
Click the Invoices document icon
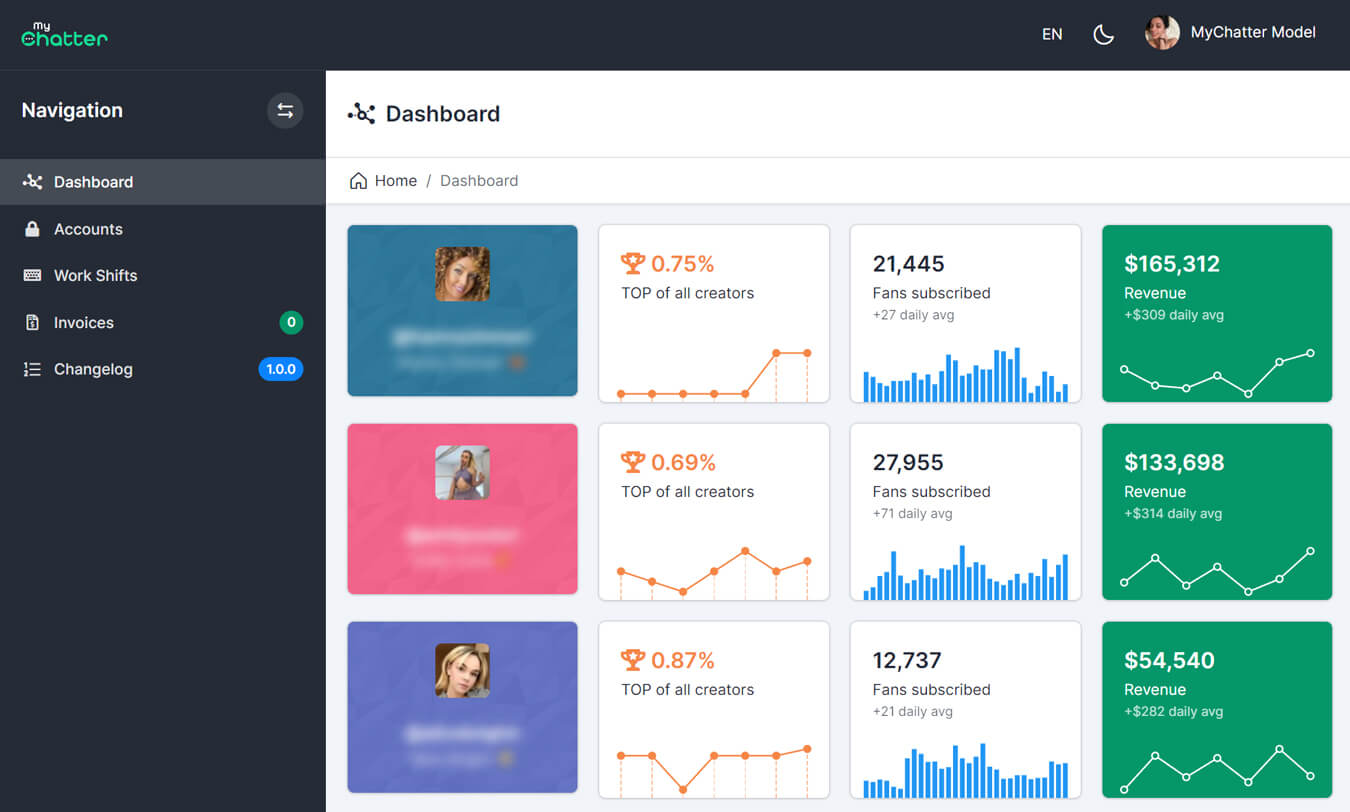coord(32,323)
